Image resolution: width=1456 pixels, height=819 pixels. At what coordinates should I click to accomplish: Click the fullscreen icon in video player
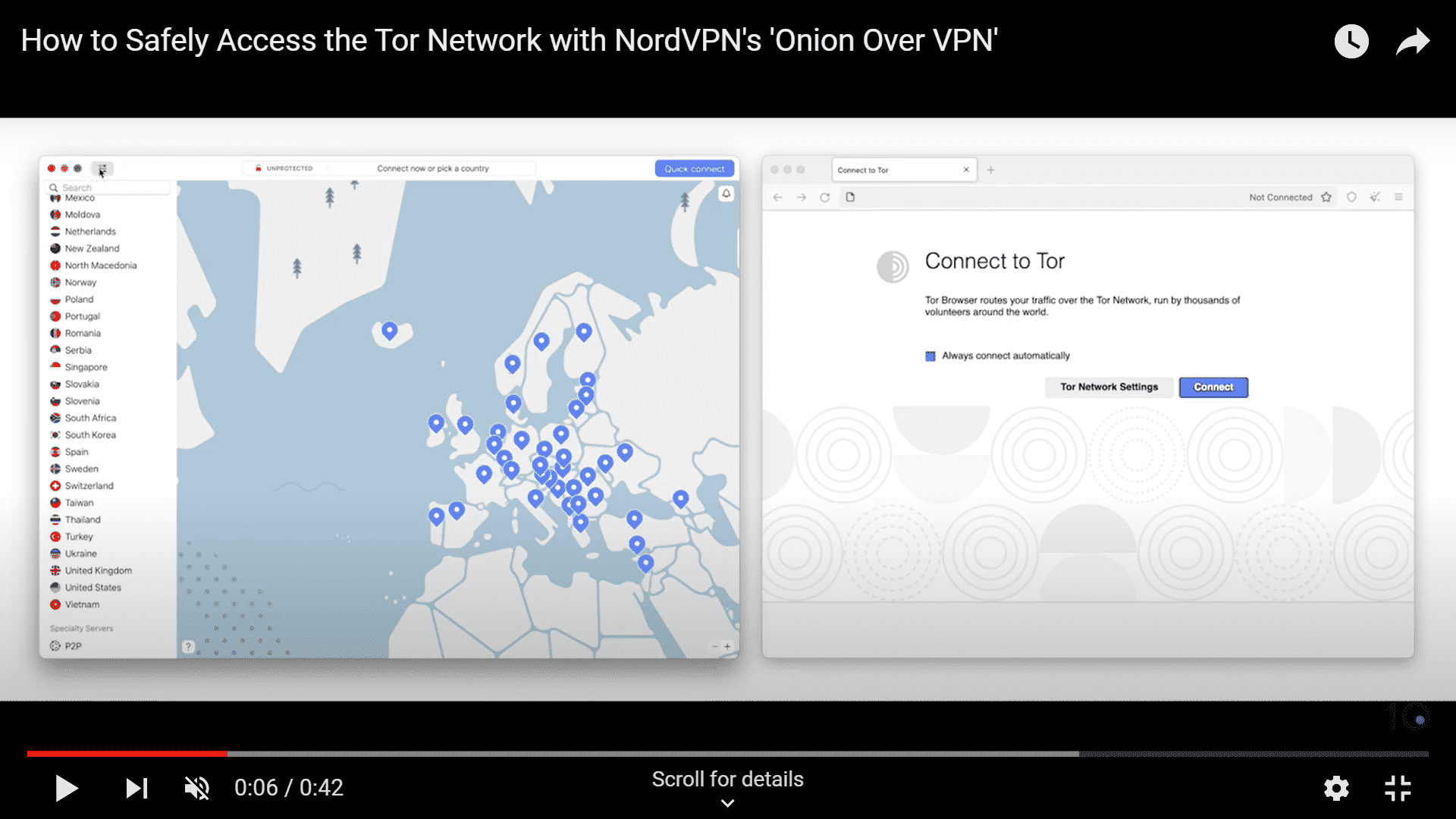1399,787
